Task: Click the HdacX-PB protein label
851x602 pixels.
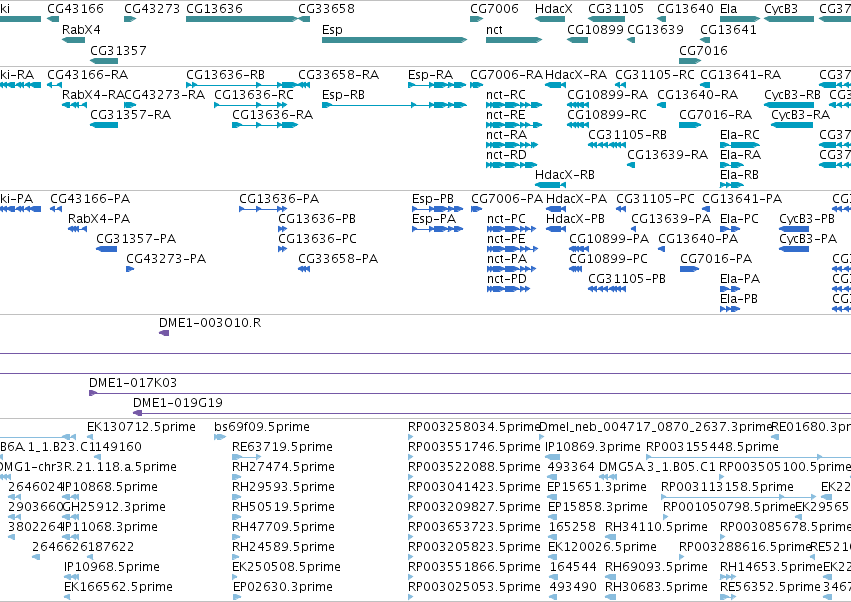Action: [575, 219]
